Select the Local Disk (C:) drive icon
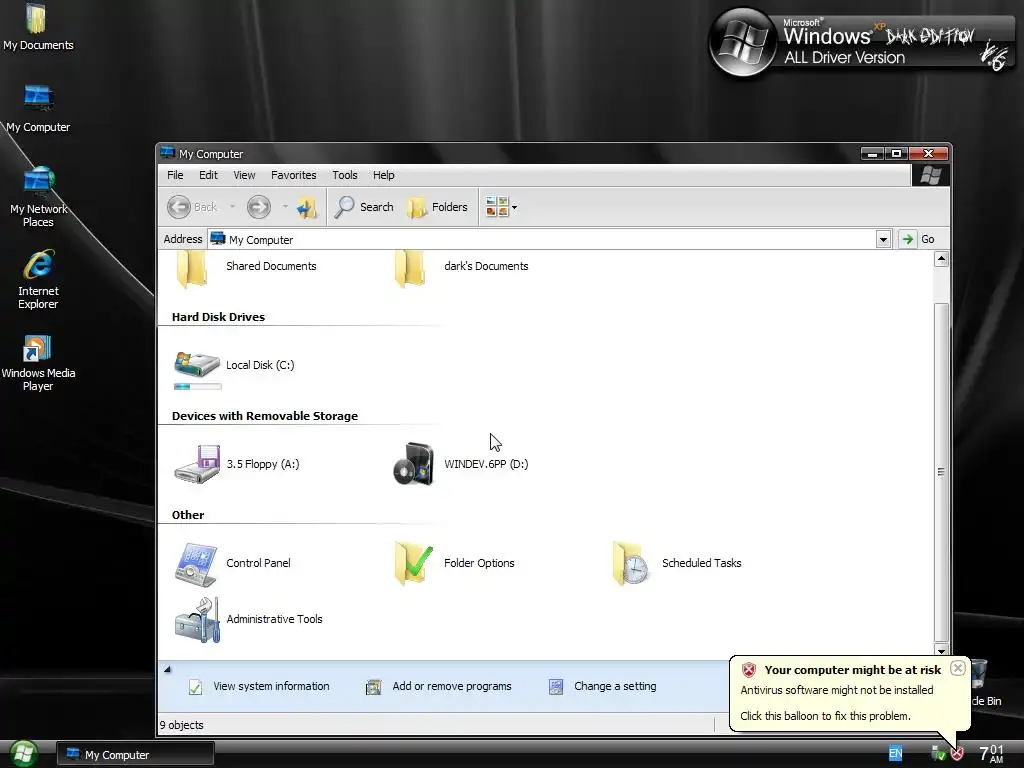 click(197, 364)
